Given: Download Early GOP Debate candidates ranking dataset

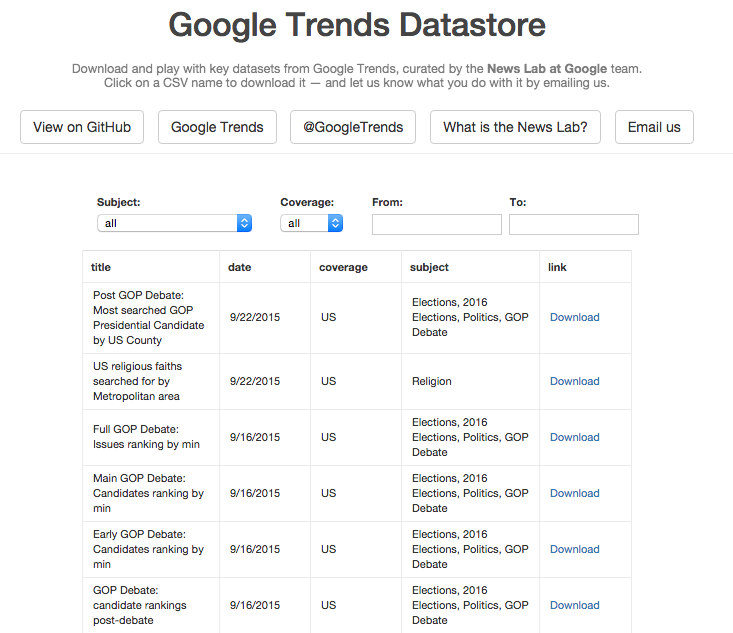Looking at the screenshot, I should (575, 550).
